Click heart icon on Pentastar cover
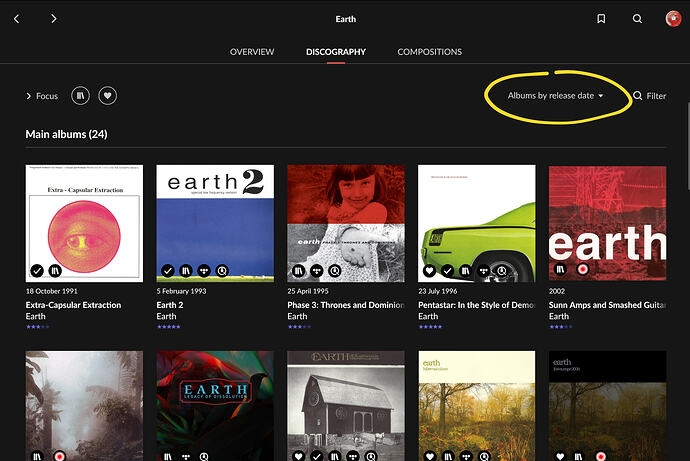The height and width of the screenshot is (461, 690). click(429, 271)
